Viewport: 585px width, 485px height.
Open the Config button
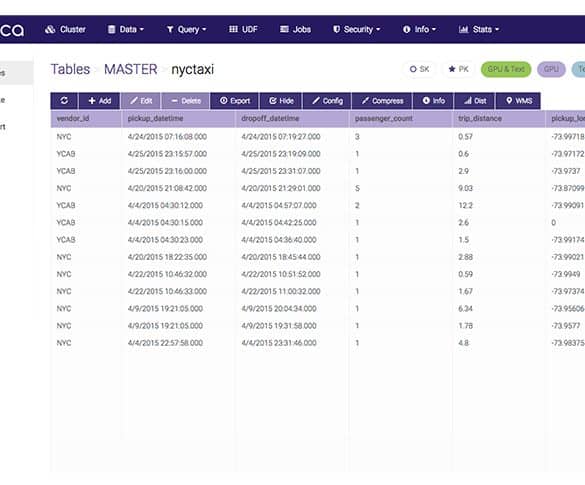(x=327, y=101)
